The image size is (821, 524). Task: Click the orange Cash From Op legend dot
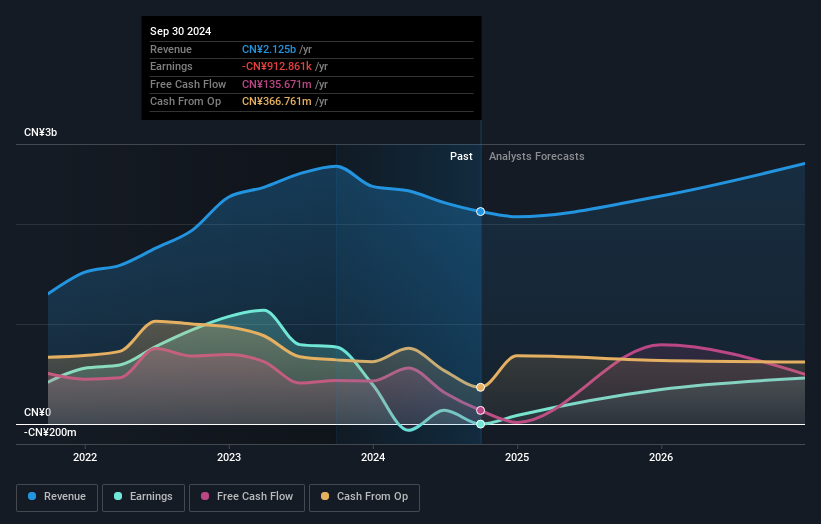pyautogui.click(x=325, y=496)
